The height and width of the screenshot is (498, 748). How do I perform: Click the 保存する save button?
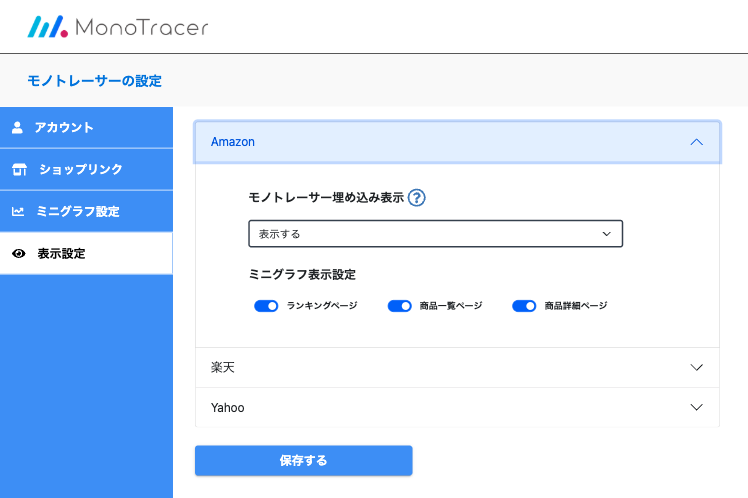coord(303,461)
